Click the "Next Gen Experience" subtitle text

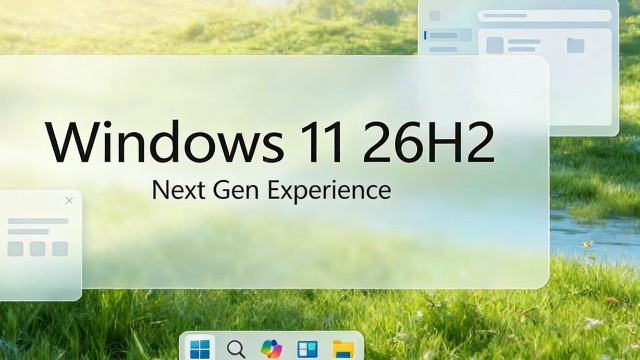(x=271, y=190)
